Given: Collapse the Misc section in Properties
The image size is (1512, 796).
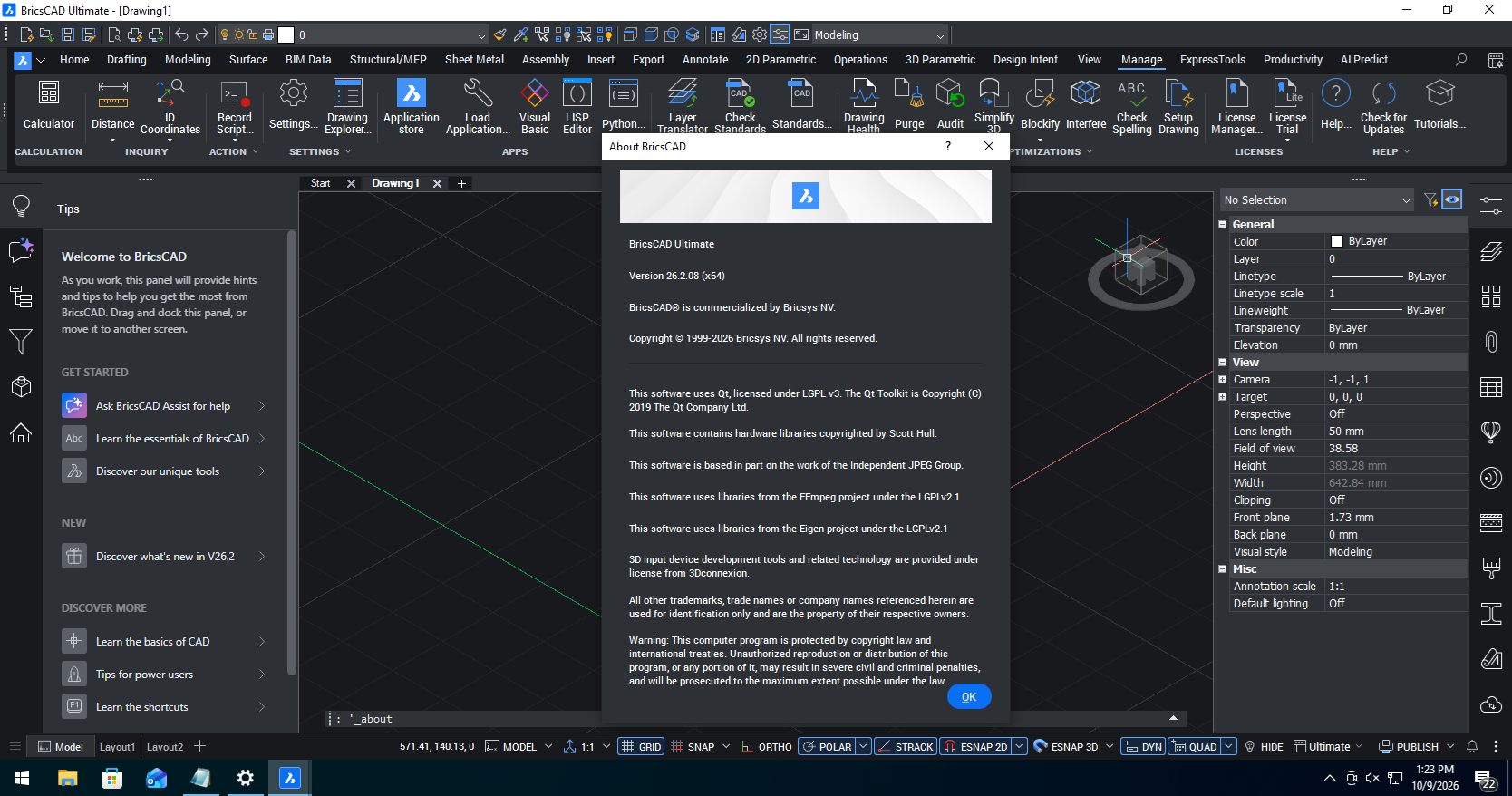Looking at the screenshot, I should click(x=1222, y=569).
